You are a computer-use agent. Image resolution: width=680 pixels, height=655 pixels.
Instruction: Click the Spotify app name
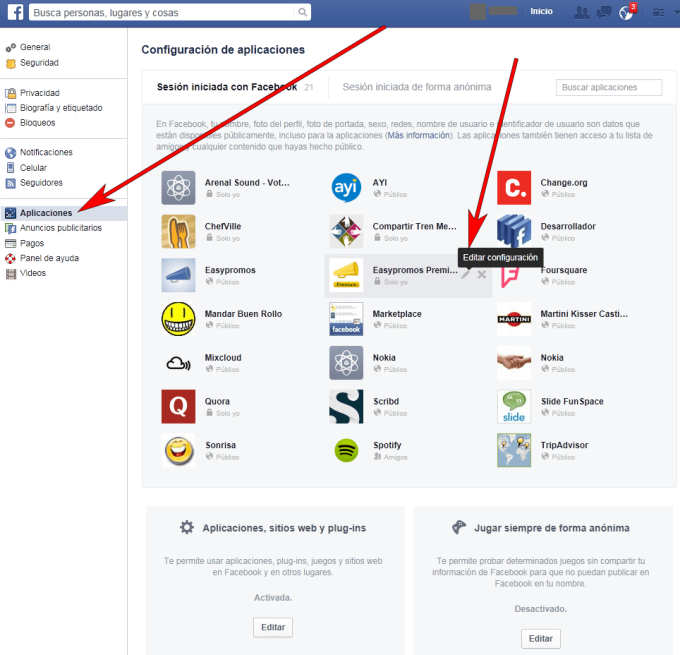coord(387,445)
